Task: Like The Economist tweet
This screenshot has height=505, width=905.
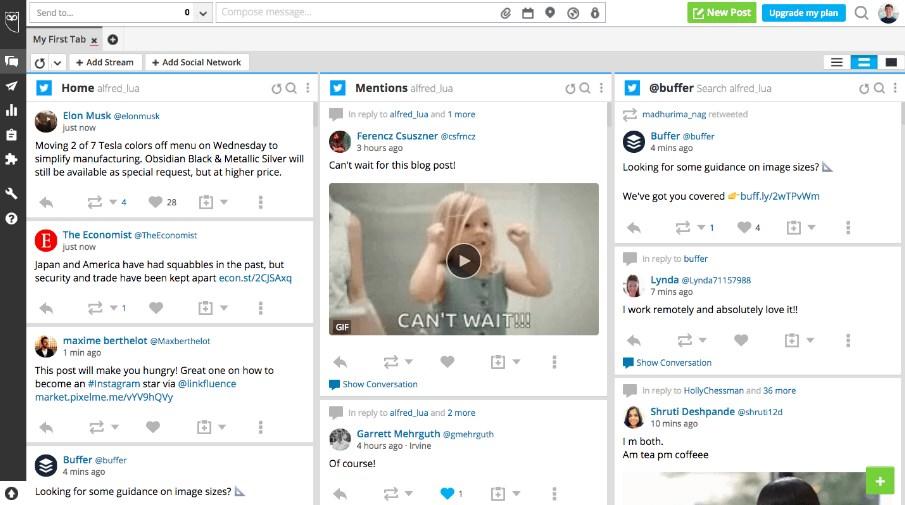Action: point(156,308)
